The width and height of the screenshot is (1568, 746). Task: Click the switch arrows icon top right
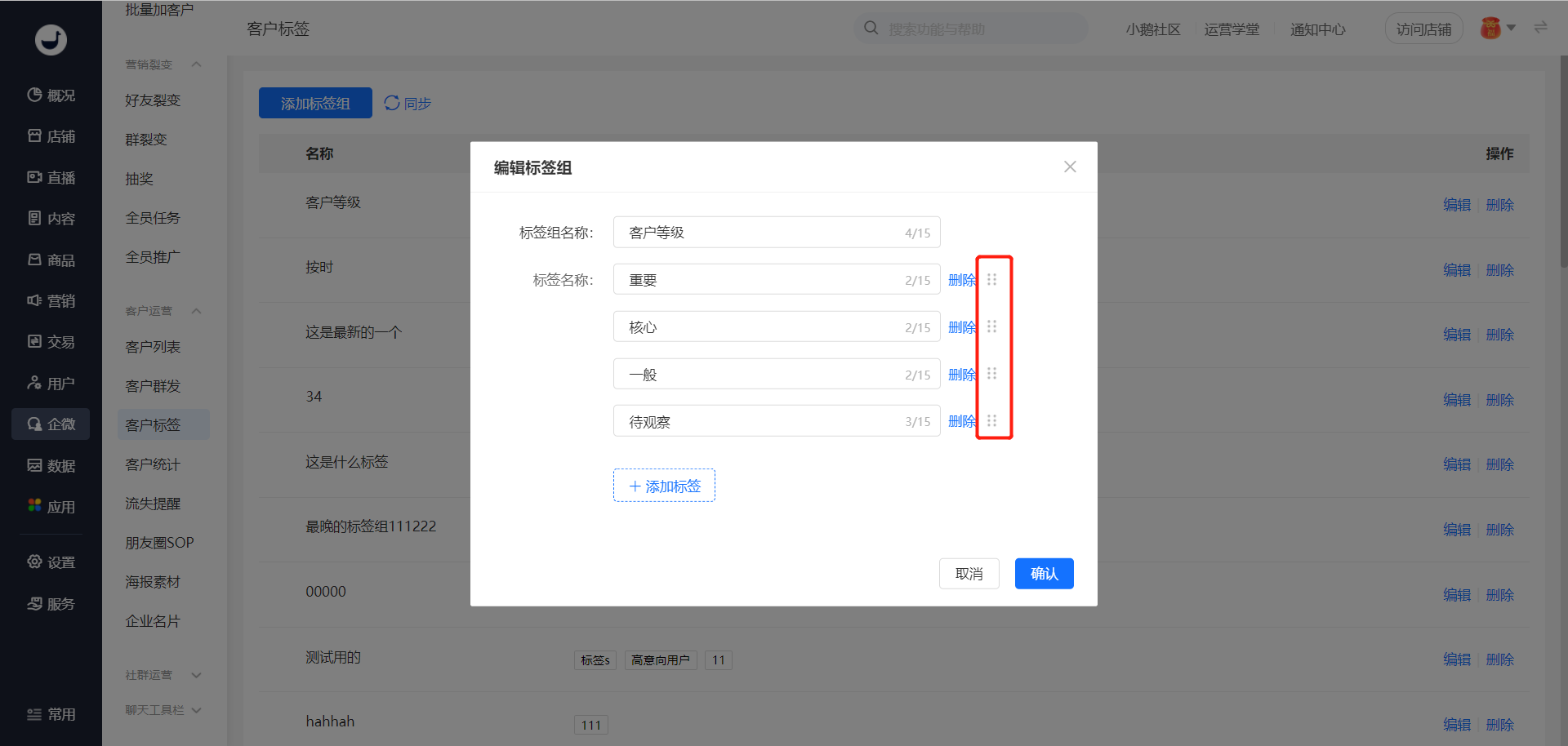[1540, 27]
